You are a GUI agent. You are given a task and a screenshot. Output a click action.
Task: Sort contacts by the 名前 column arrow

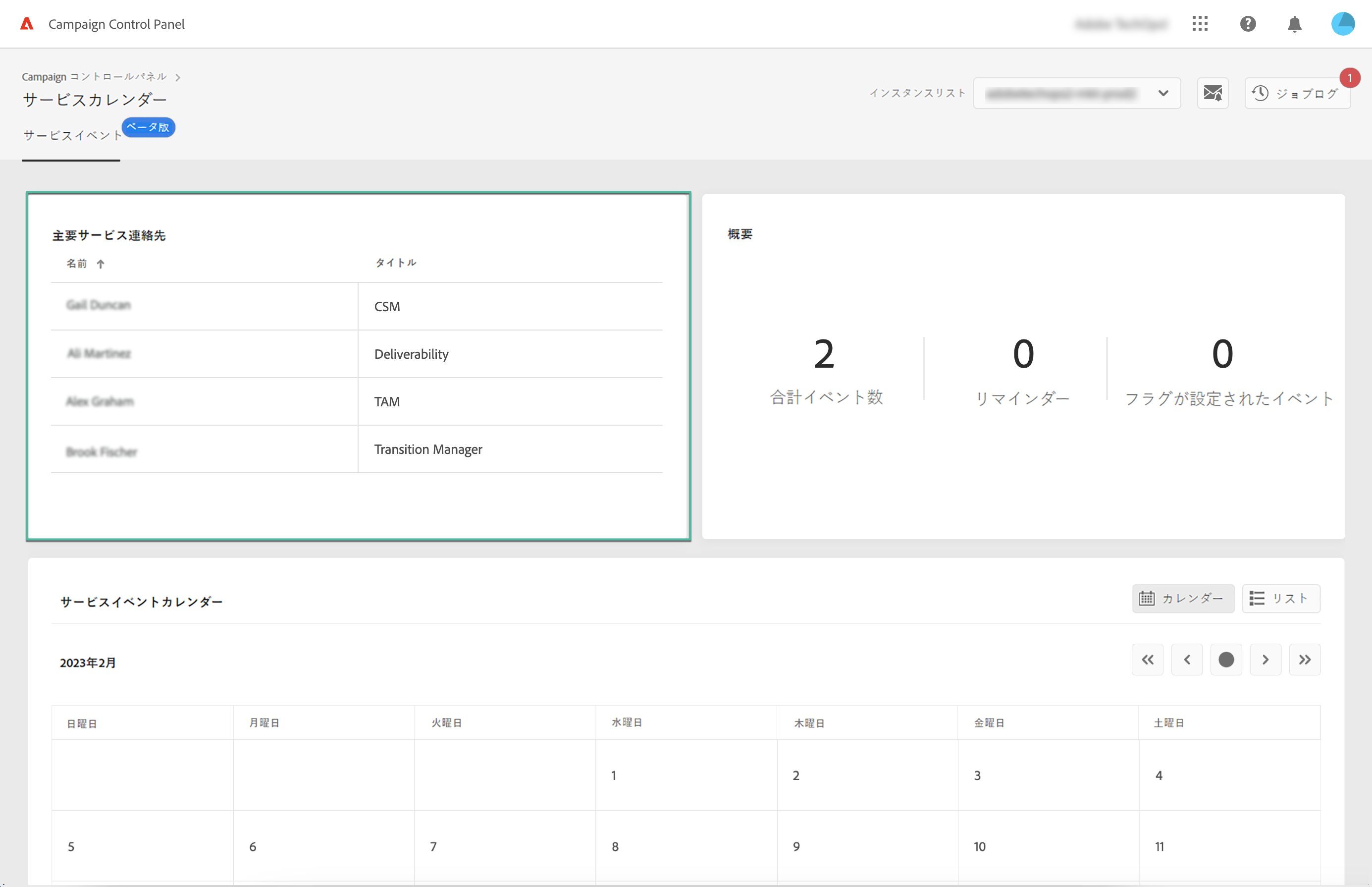tap(100, 264)
